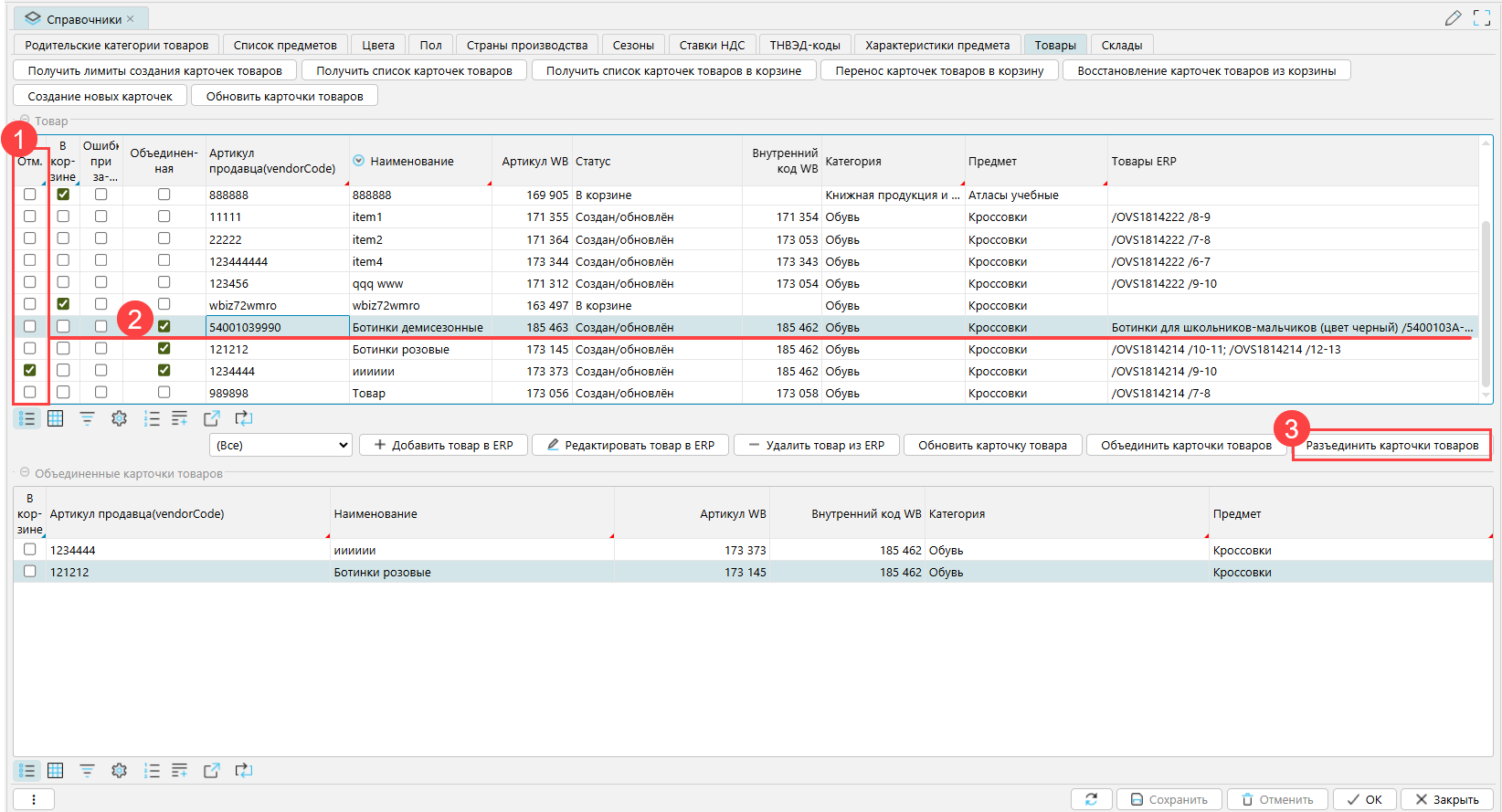
Task: Select merged card row 1234444 in lower table
Action: (x=753, y=550)
